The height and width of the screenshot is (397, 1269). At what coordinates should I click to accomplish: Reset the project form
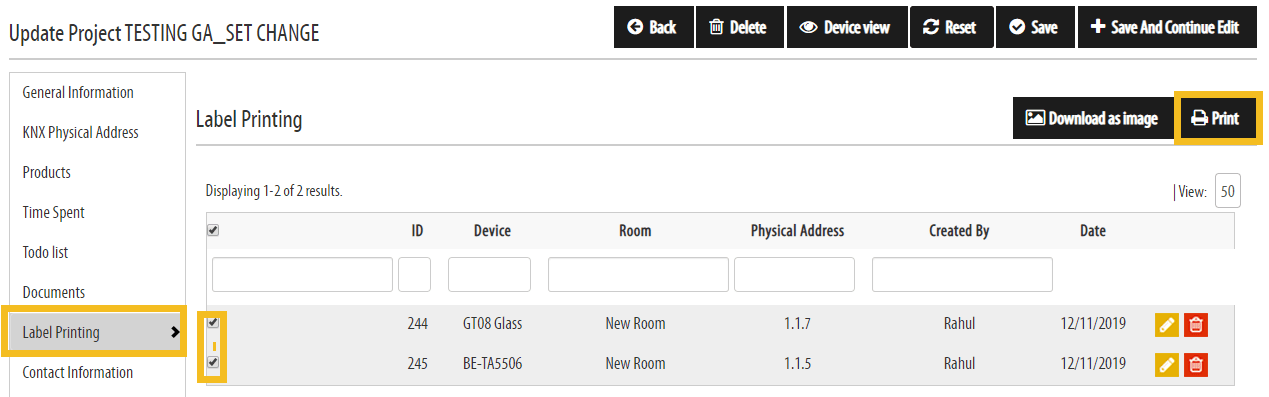coord(950,27)
